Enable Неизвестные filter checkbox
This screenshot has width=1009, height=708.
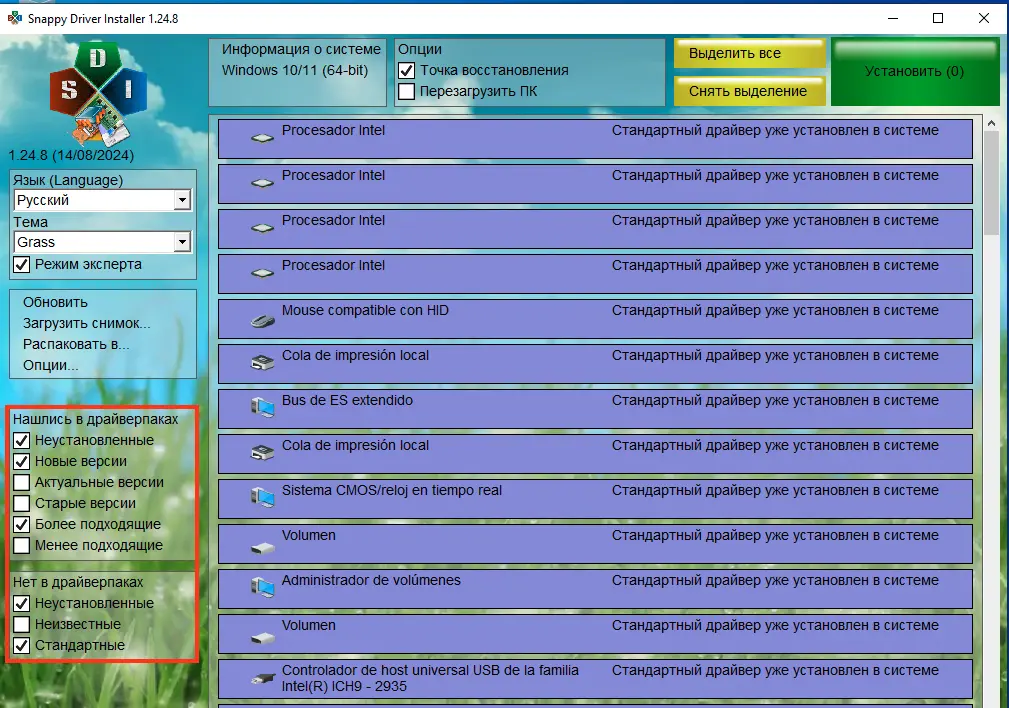click(x=22, y=624)
